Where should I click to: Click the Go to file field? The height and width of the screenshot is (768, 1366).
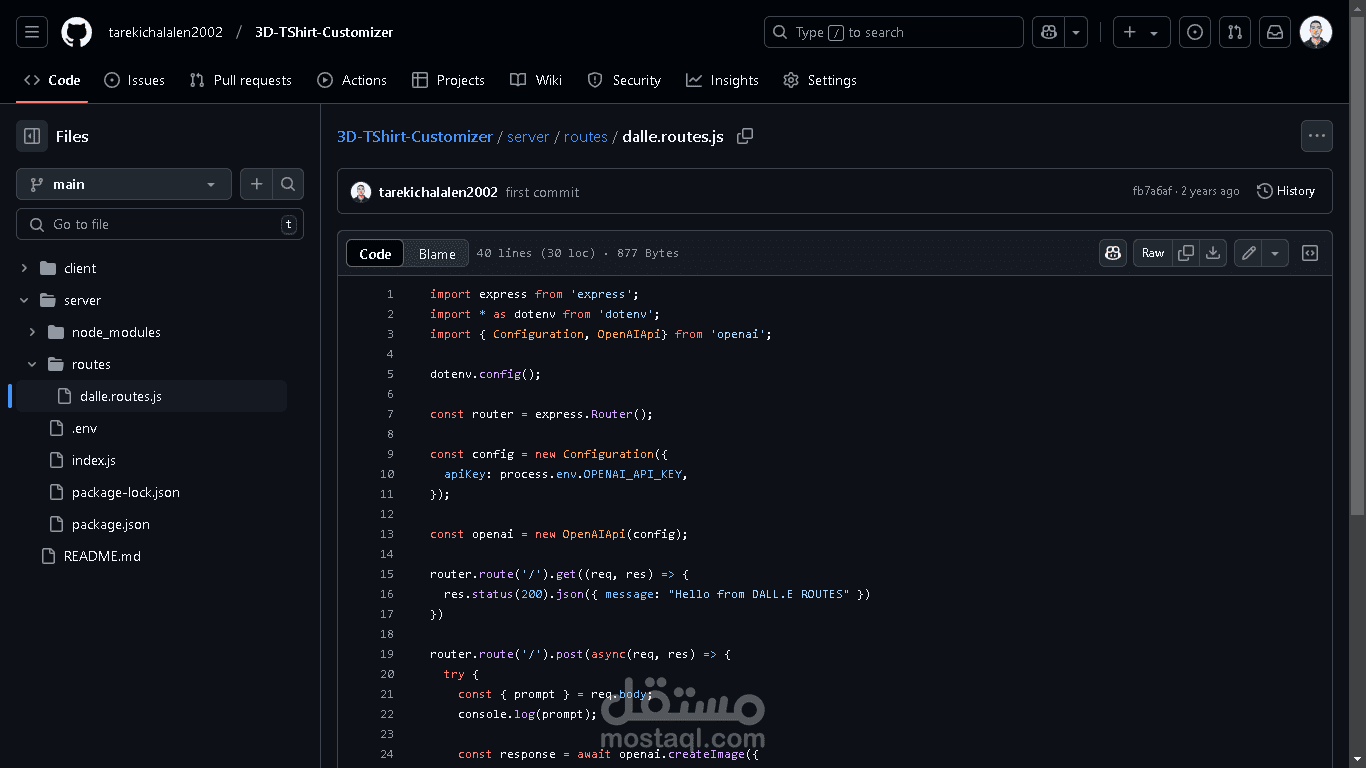pos(160,224)
